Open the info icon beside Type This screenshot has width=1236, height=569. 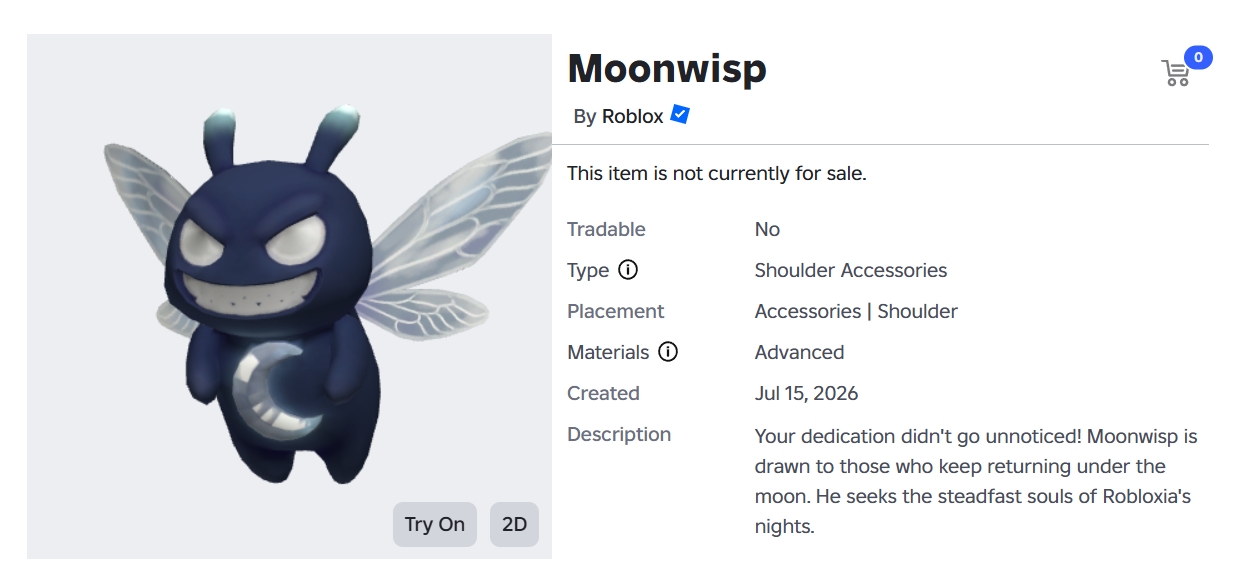628,270
